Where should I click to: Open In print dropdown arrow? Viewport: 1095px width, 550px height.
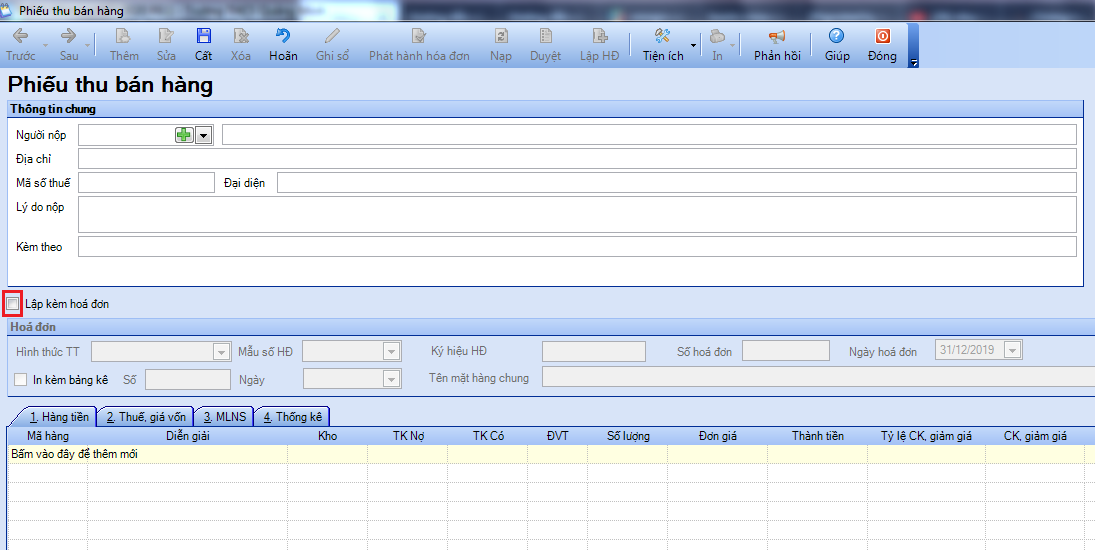coord(733,45)
